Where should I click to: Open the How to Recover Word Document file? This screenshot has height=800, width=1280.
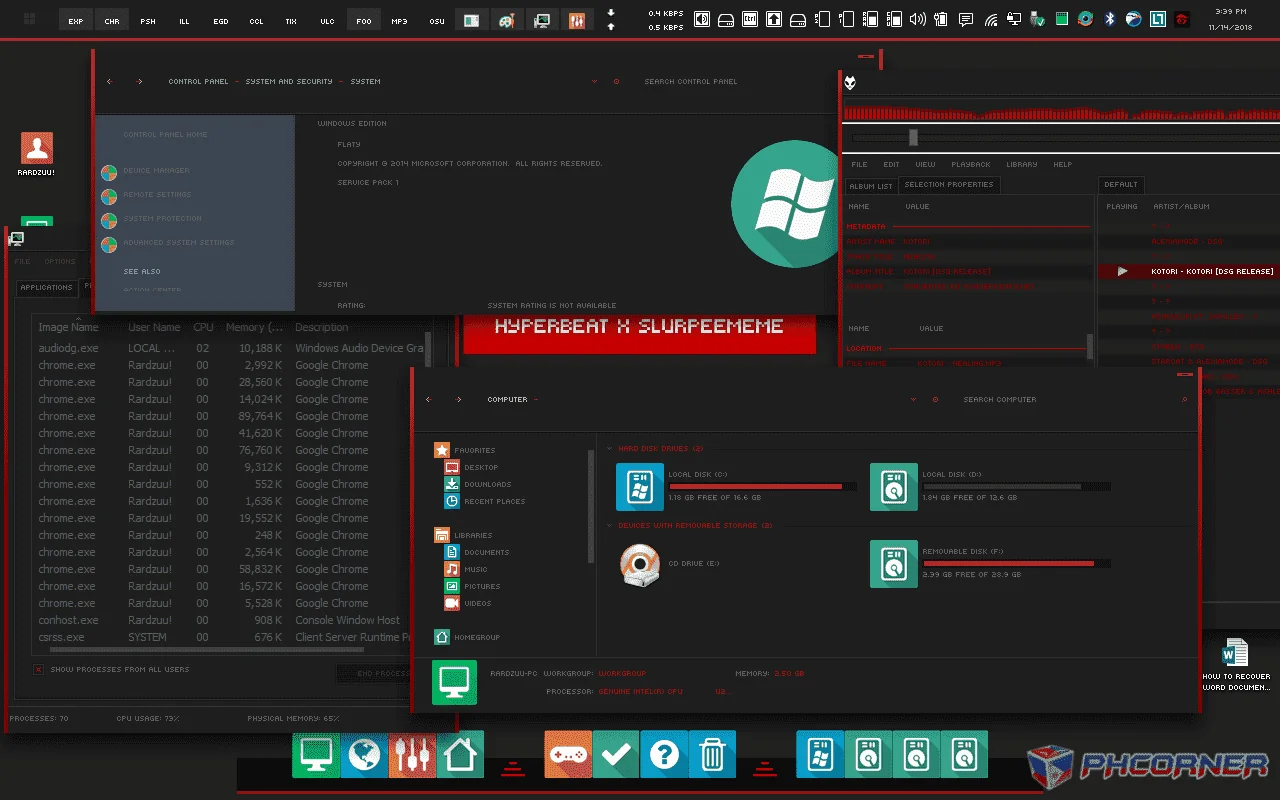click(1236, 665)
